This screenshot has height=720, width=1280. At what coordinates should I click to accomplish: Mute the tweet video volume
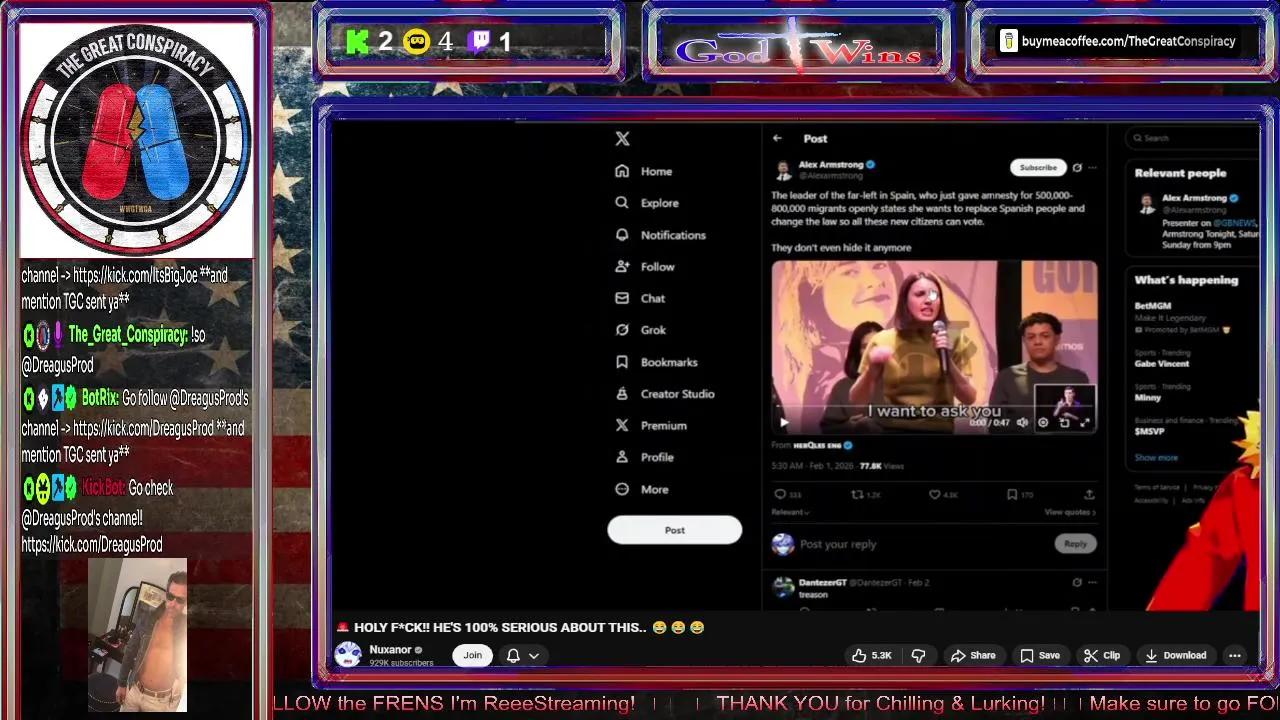1022,423
